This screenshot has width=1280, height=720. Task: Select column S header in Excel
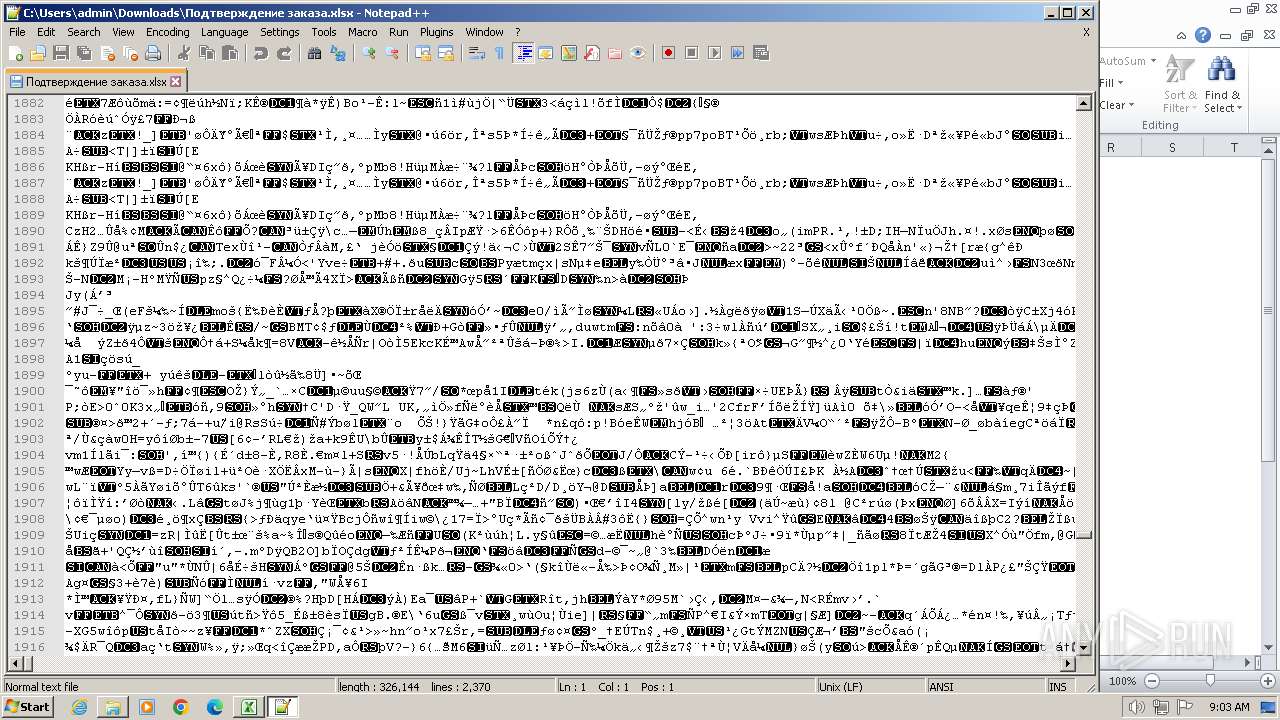[x=1172, y=147]
